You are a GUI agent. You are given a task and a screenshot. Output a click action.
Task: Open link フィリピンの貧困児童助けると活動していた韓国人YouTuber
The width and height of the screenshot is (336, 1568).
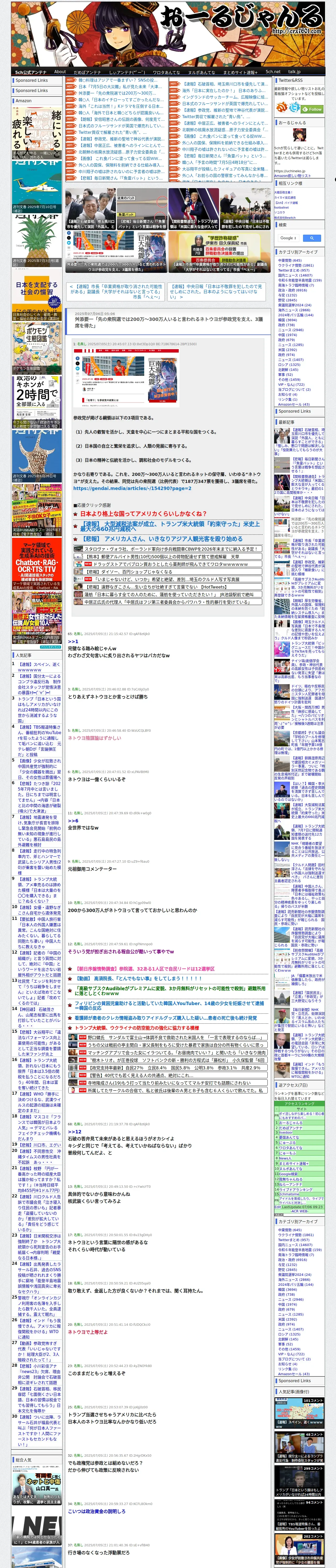pyautogui.click(x=170, y=1006)
